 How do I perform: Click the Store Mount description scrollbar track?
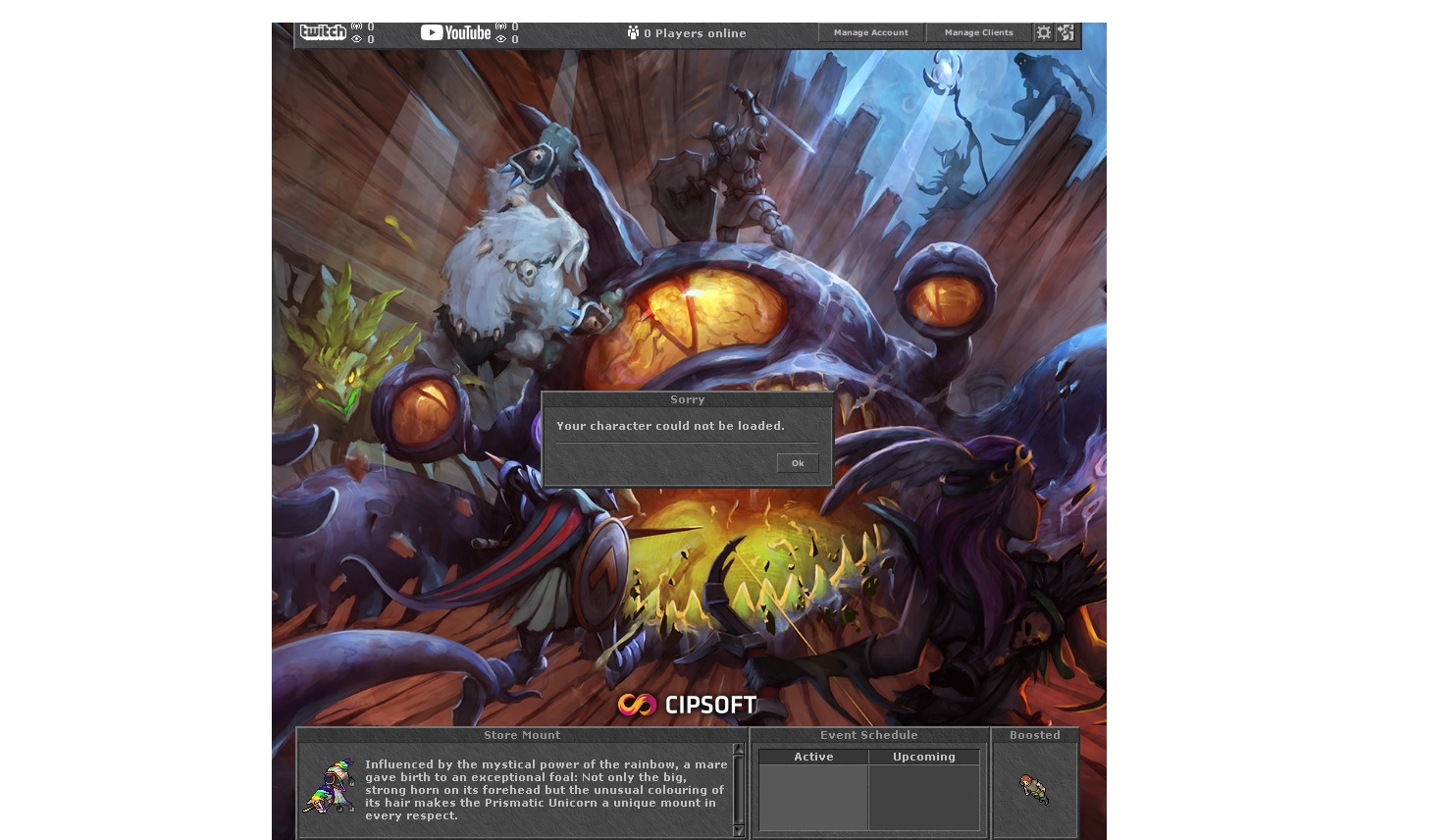(739, 790)
